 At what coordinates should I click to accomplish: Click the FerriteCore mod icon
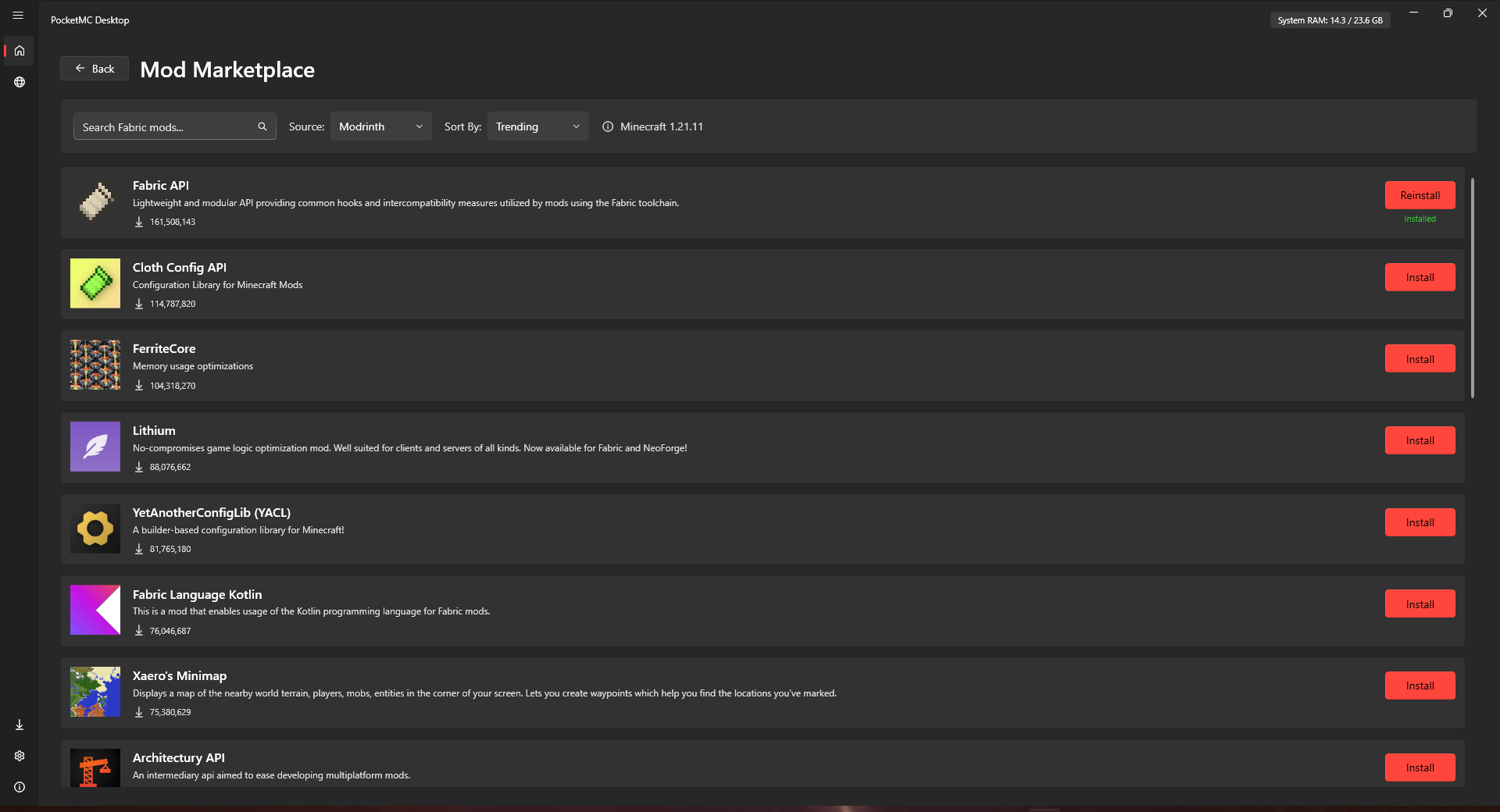click(x=95, y=365)
